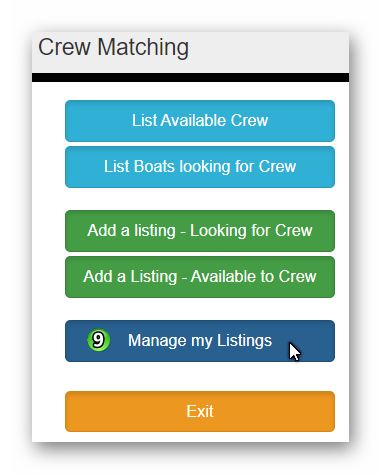Open Manage my Listings
This screenshot has width=382, height=475.
tap(200, 341)
